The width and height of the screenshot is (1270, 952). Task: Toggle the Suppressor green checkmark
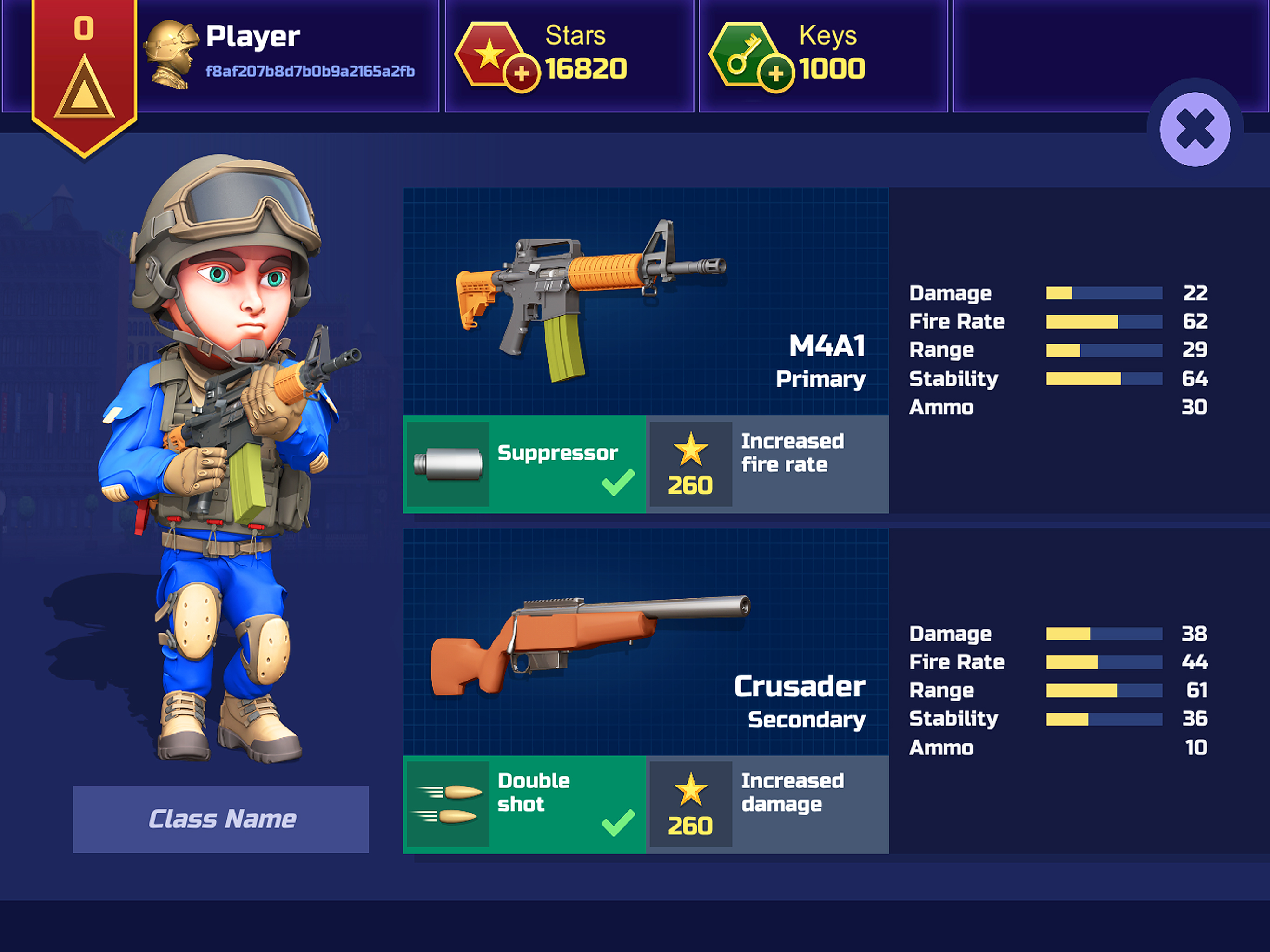pos(618,483)
